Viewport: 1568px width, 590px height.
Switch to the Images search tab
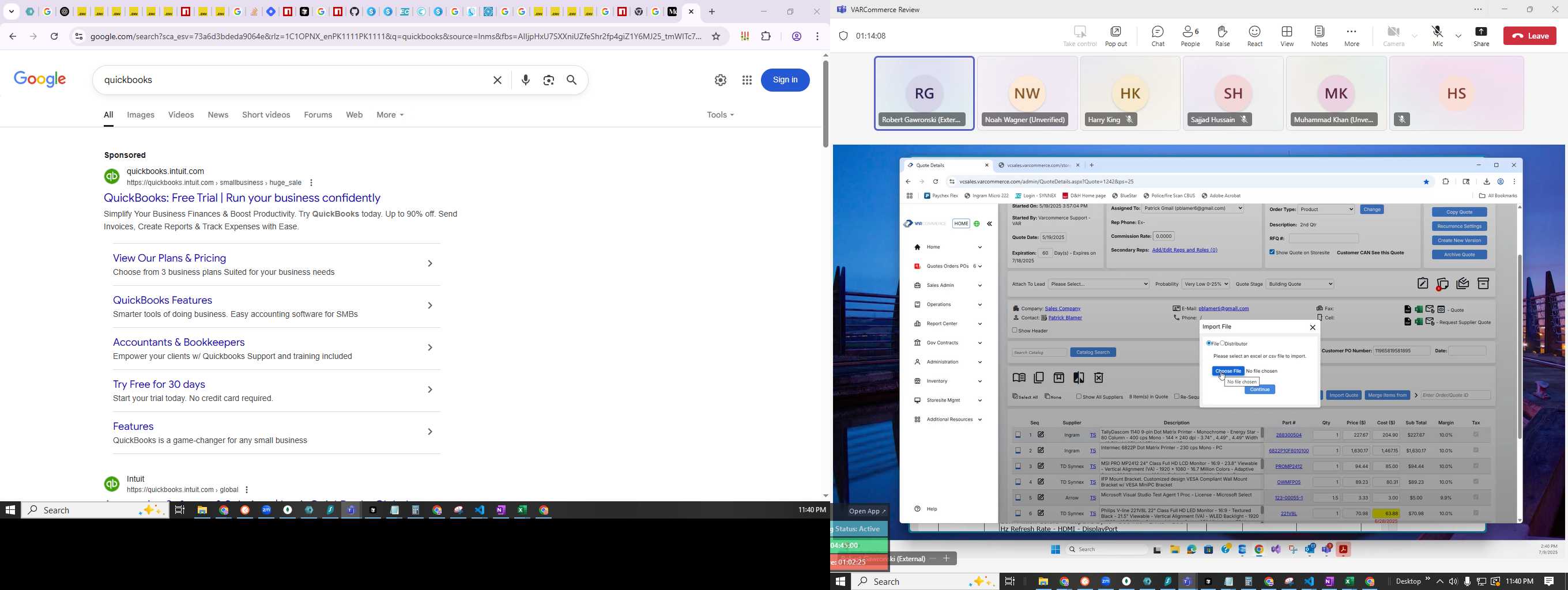(x=141, y=115)
